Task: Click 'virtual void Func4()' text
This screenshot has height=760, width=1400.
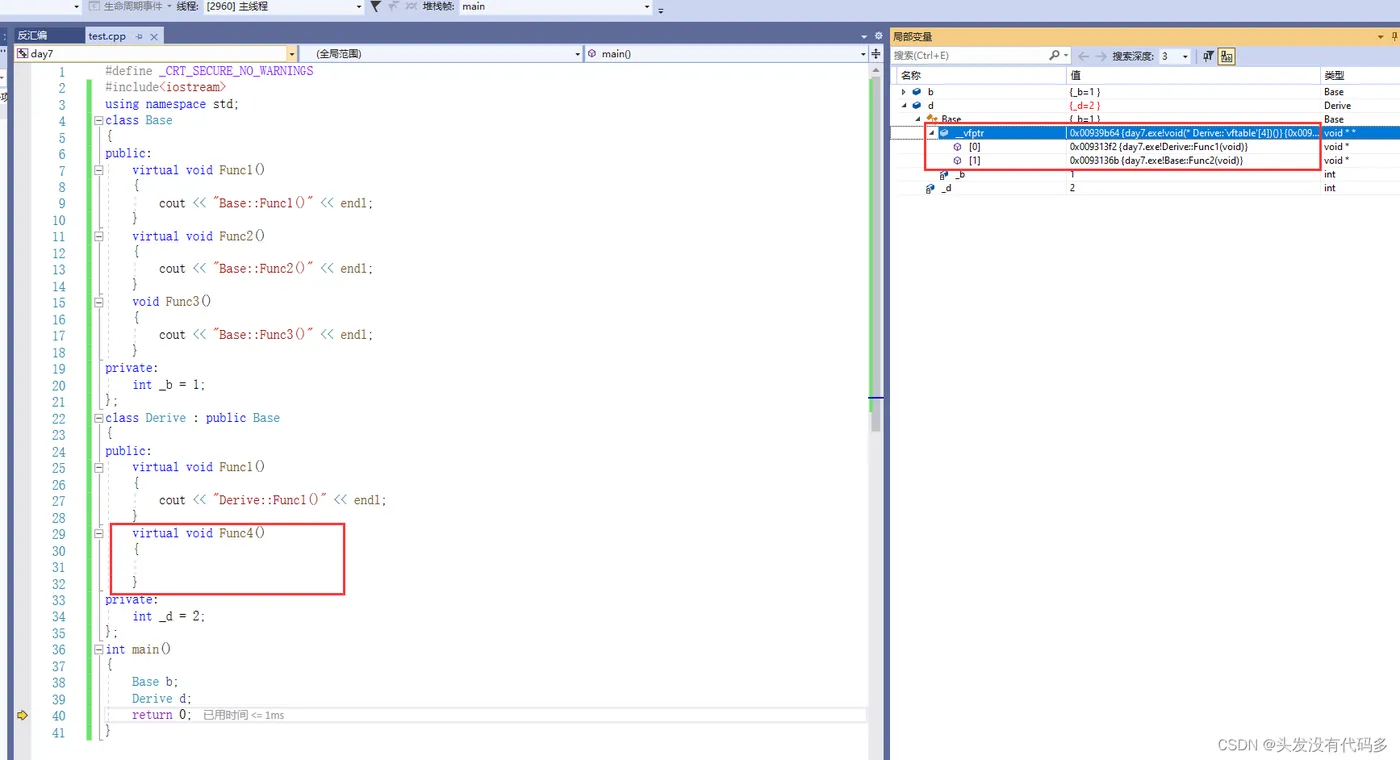Action: tap(198, 533)
